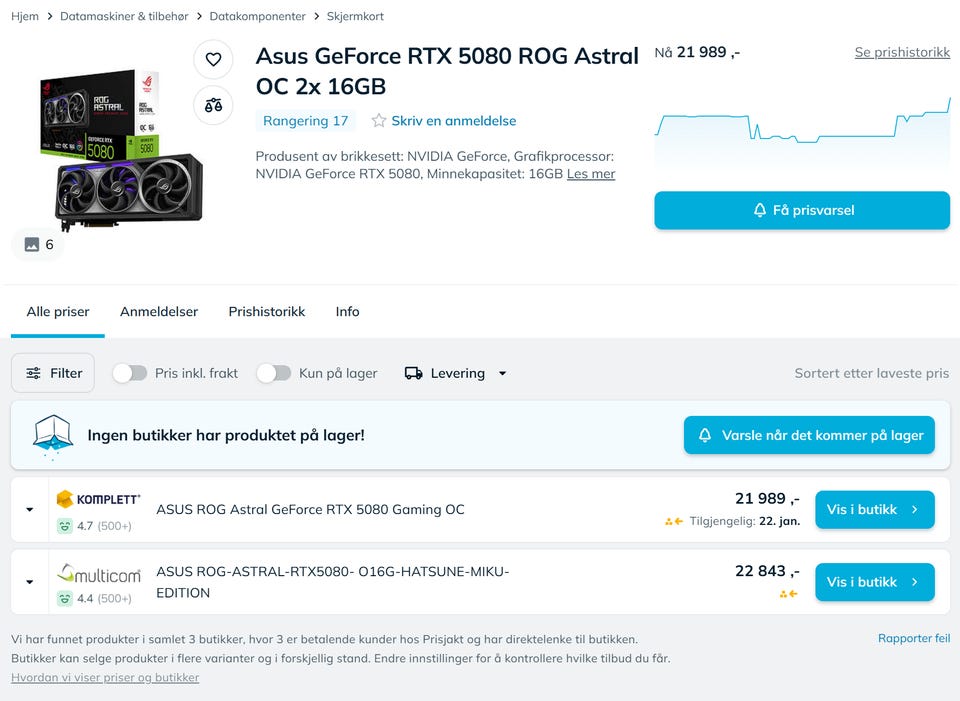Click the compare scales icon
The image size is (960, 701).
[x=213, y=105]
